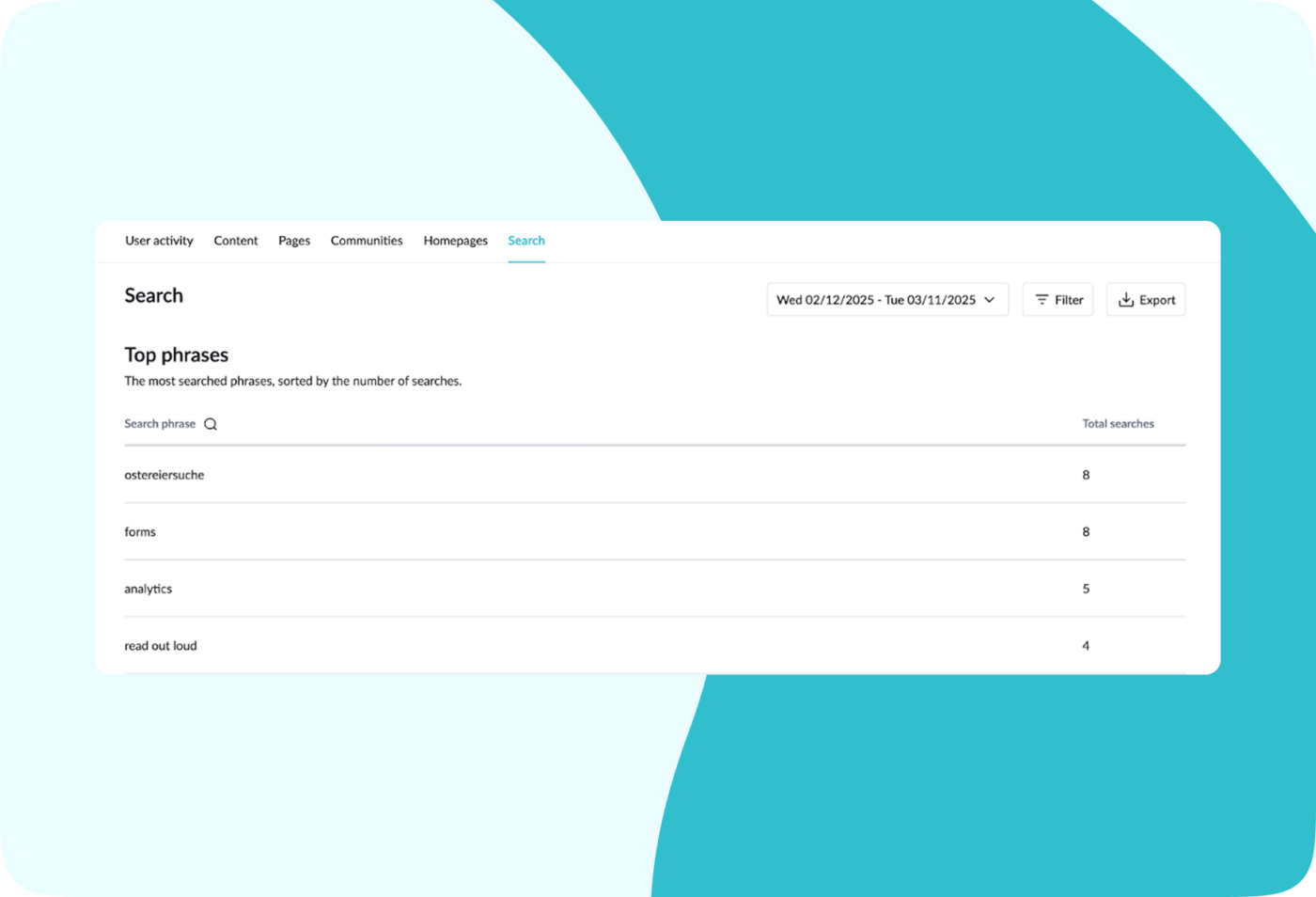This screenshot has height=897, width=1316.
Task: Click the searches count for ostereiersuche
Action: pos(1086,475)
